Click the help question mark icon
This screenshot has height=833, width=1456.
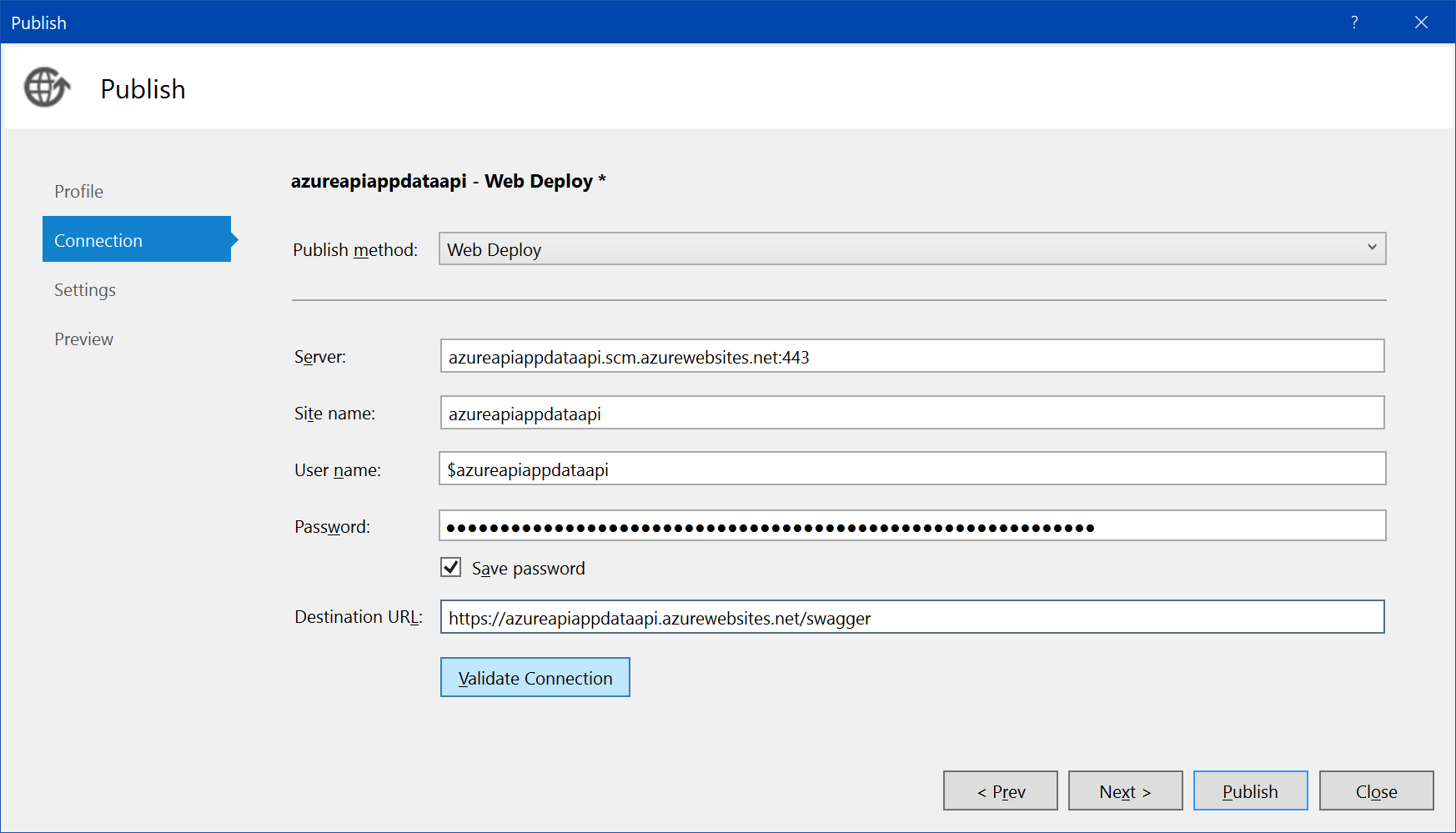tap(1354, 23)
